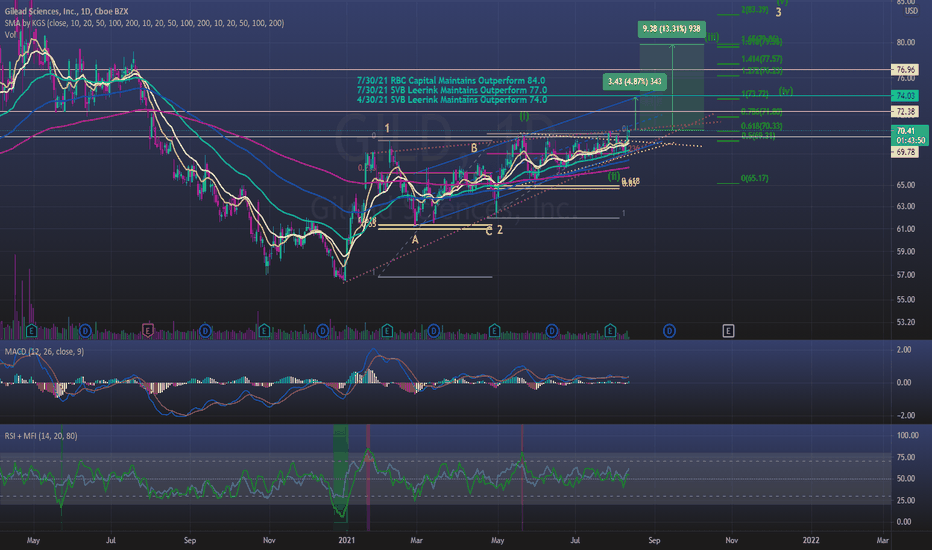Click the 100.00 tick on the RSI axis

click(x=907, y=435)
